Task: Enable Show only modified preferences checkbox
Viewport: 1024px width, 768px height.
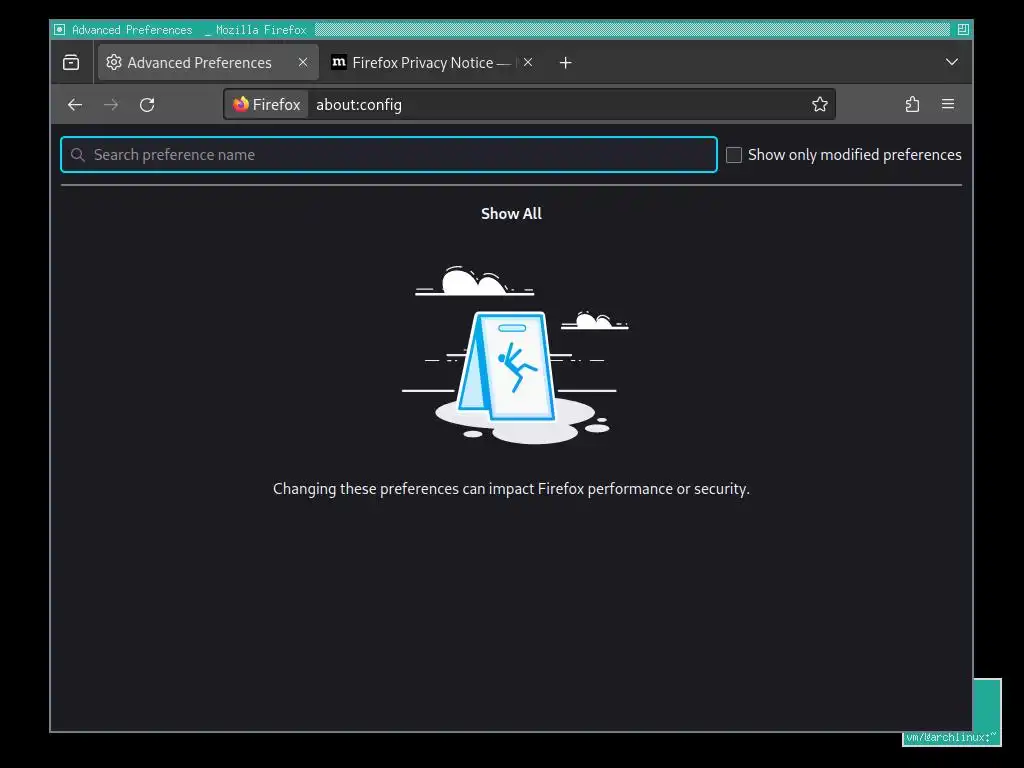Action: coord(734,155)
